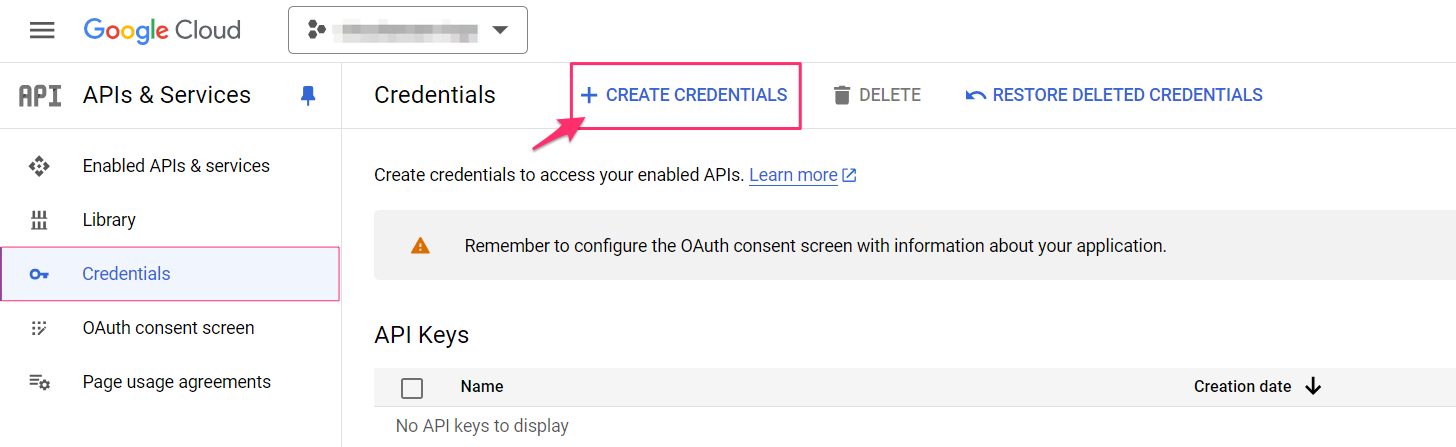Click the Library icon in sidebar
The image size is (1456, 447).
click(x=39, y=220)
